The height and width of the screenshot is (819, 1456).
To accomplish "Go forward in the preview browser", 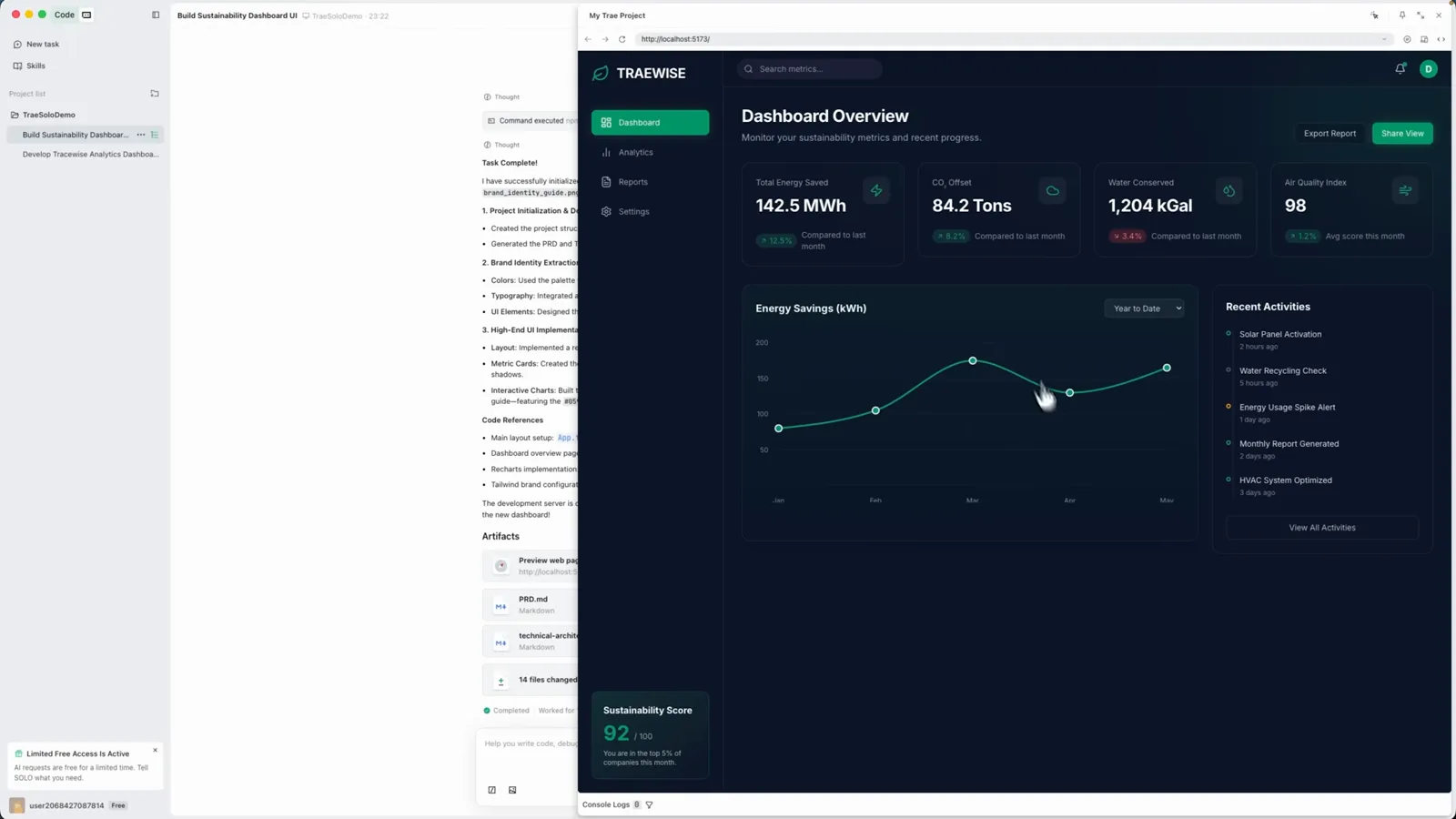I will 605,39.
